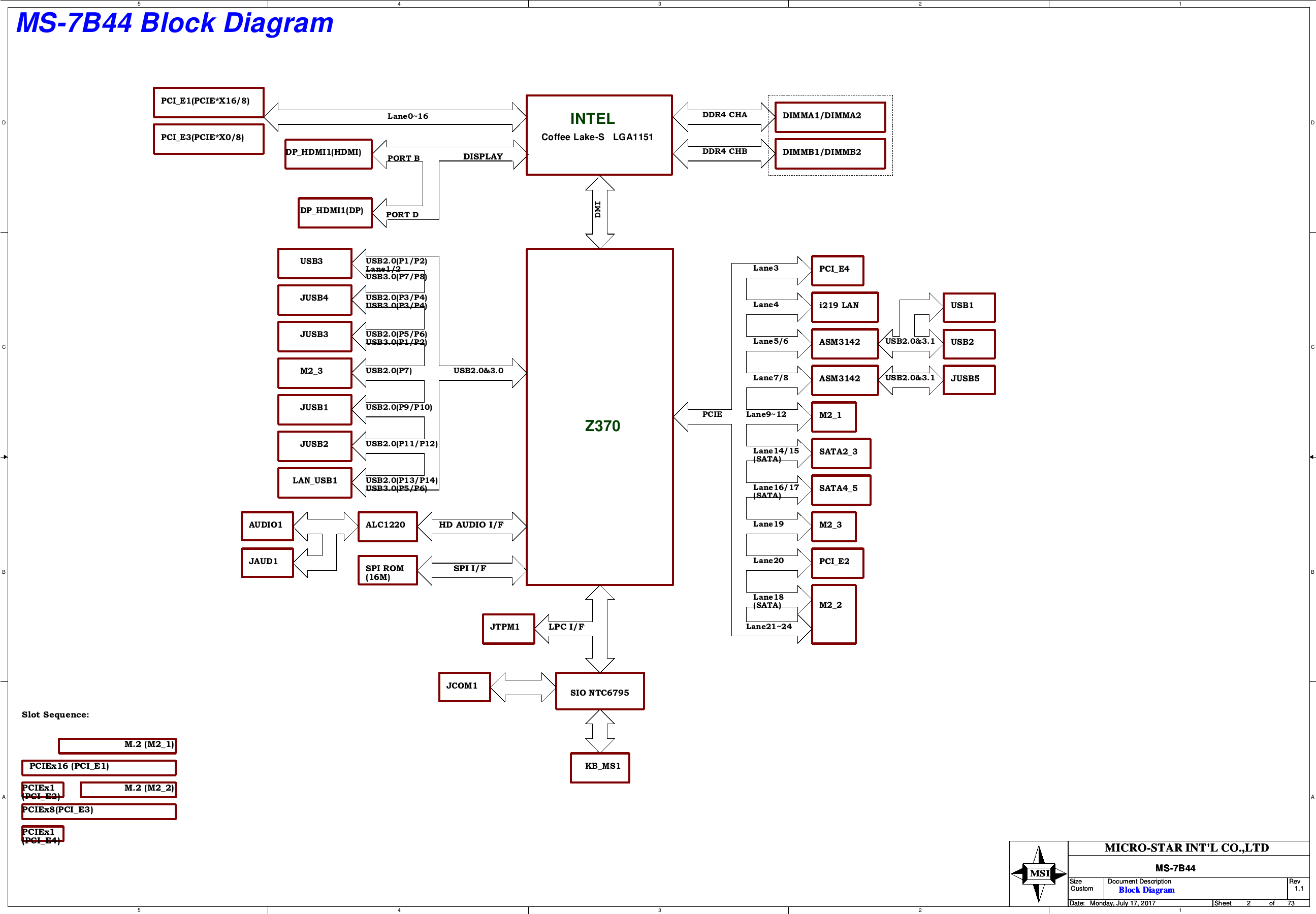Viewport: 1316px width, 914px height.
Task: Click the SPI I/F arrow label
Action: tap(470, 568)
